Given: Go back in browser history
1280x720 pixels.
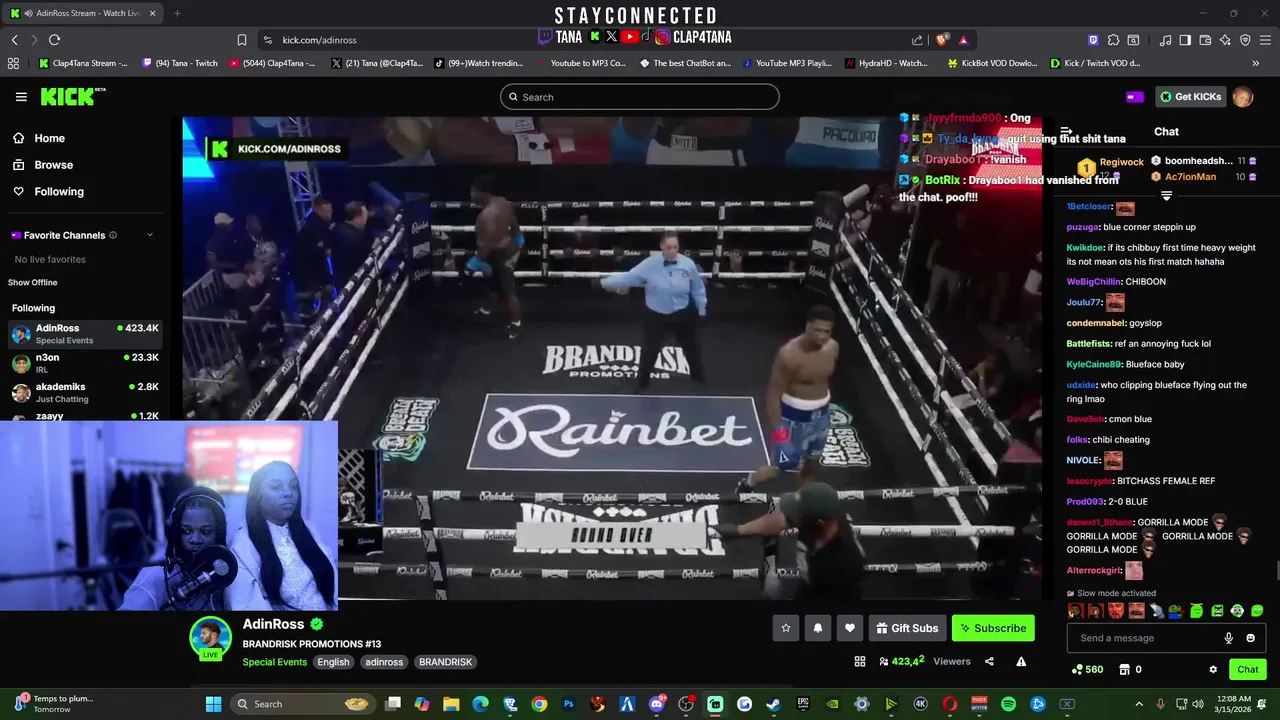Looking at the screenshot, I should click(x=14, y=40).
